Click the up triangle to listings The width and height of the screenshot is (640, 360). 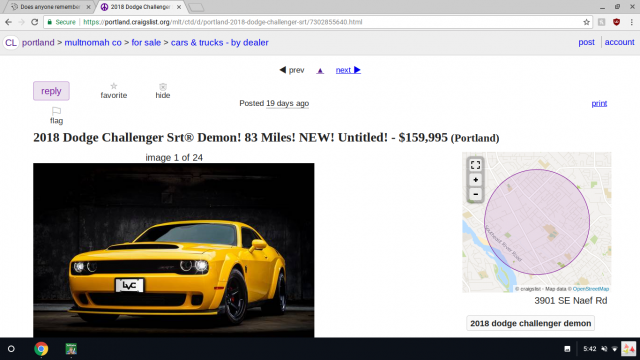click(x=320, y=71)
